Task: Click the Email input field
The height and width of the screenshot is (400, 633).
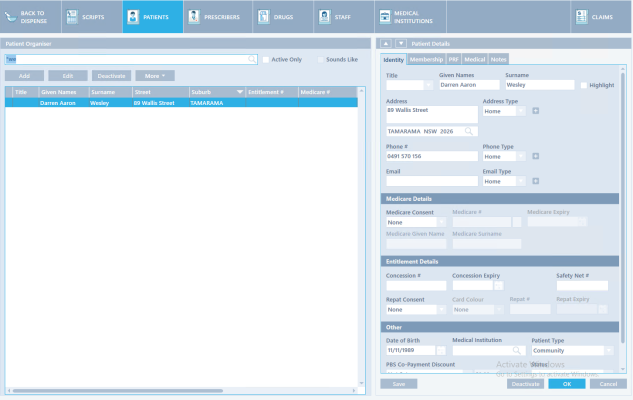Action: [431, 181]
